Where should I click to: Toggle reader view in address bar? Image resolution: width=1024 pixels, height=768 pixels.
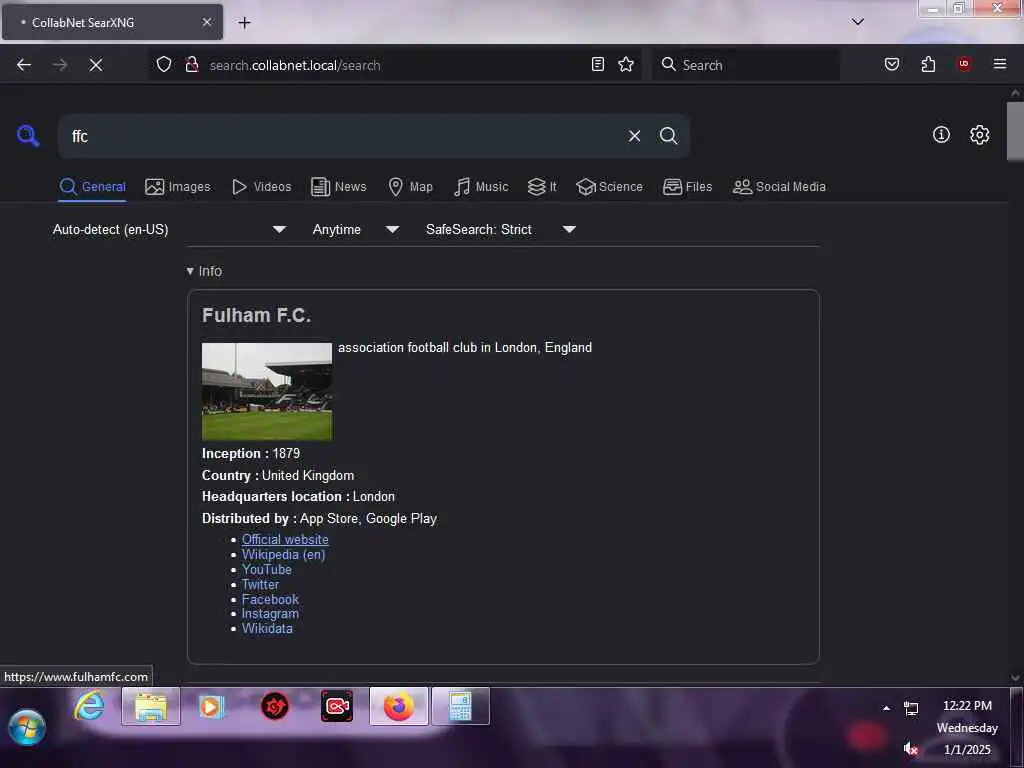coord(598,64)
